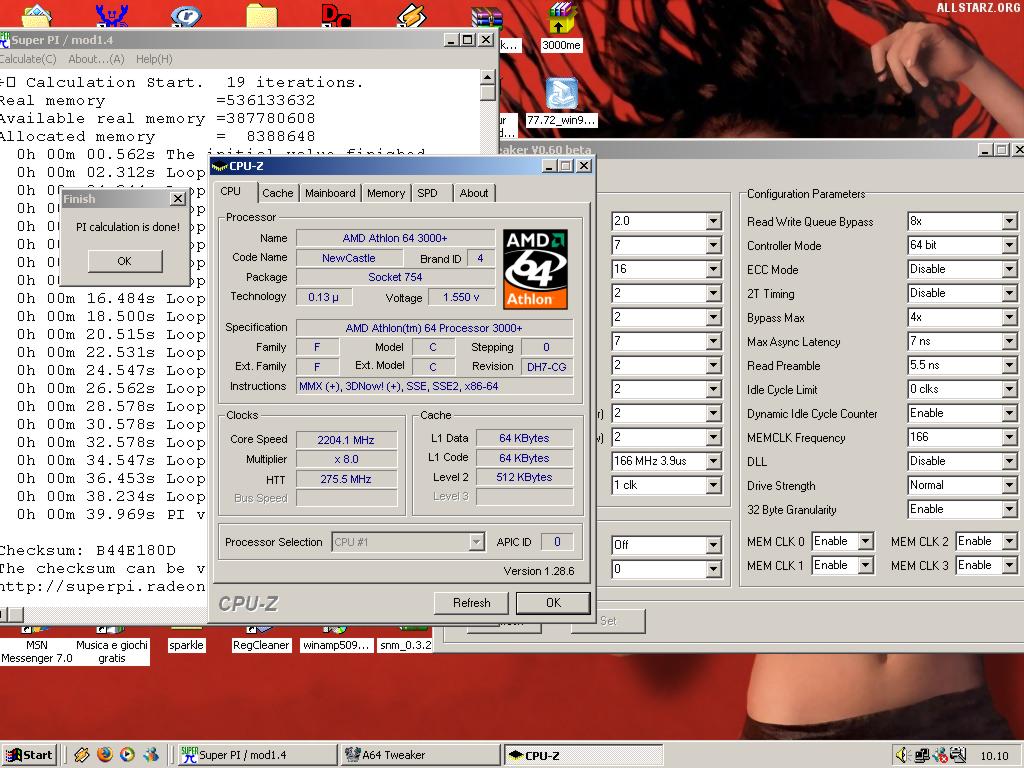Switch to the Cache tab in CPU-Z
Image resolution: width=1024 pixels, height=768 pixels.
278,193
